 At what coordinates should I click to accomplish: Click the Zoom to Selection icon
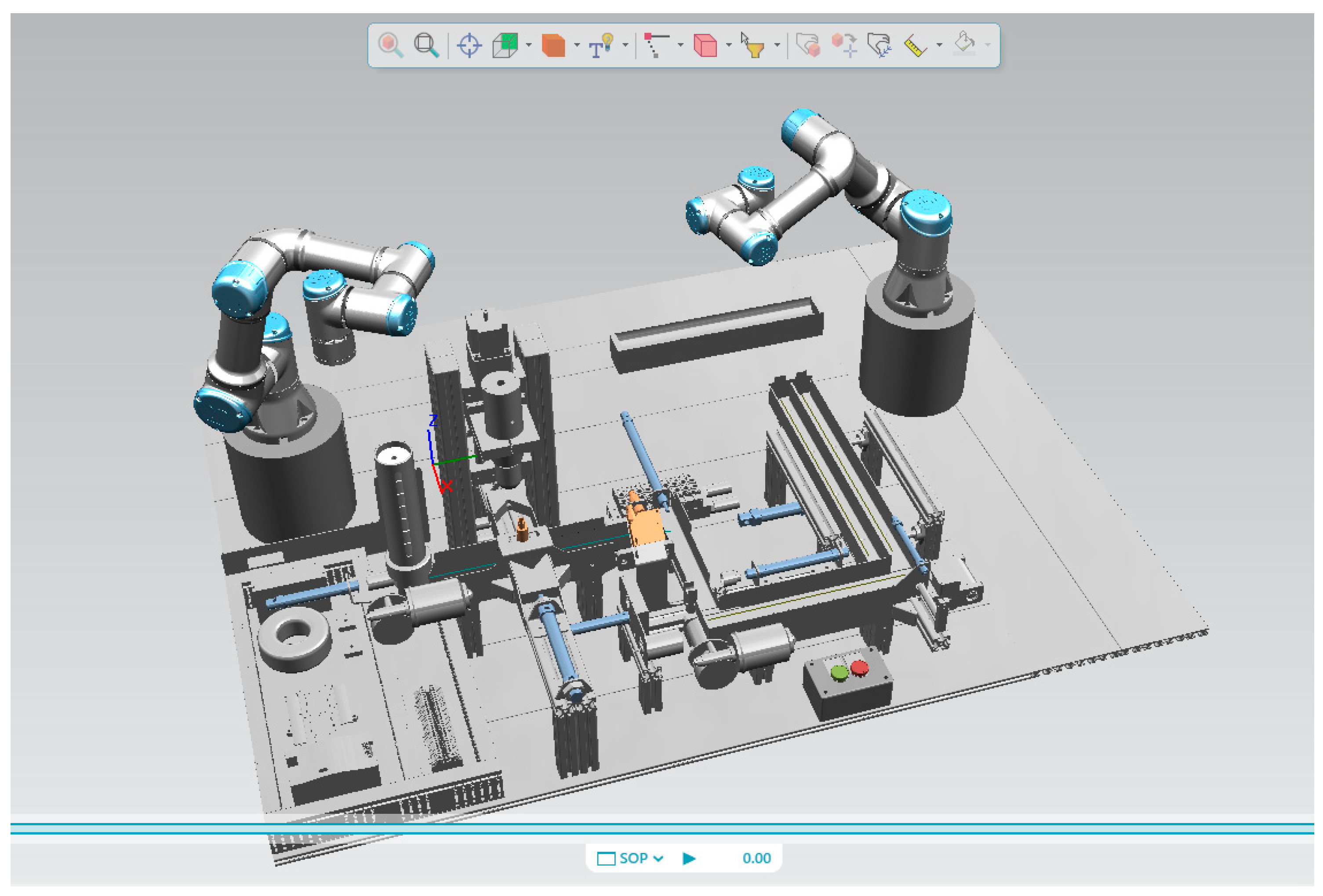pos(390,45)
